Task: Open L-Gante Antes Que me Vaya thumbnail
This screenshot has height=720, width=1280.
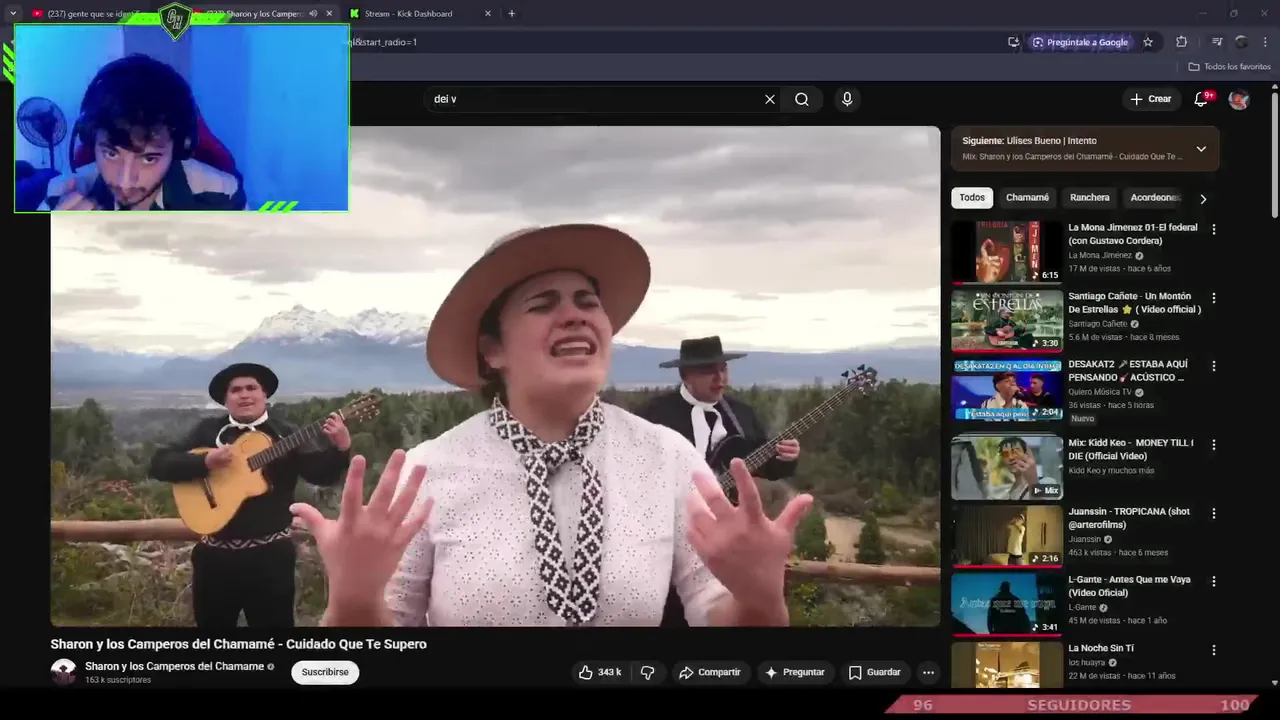Action: [1007, 603]
